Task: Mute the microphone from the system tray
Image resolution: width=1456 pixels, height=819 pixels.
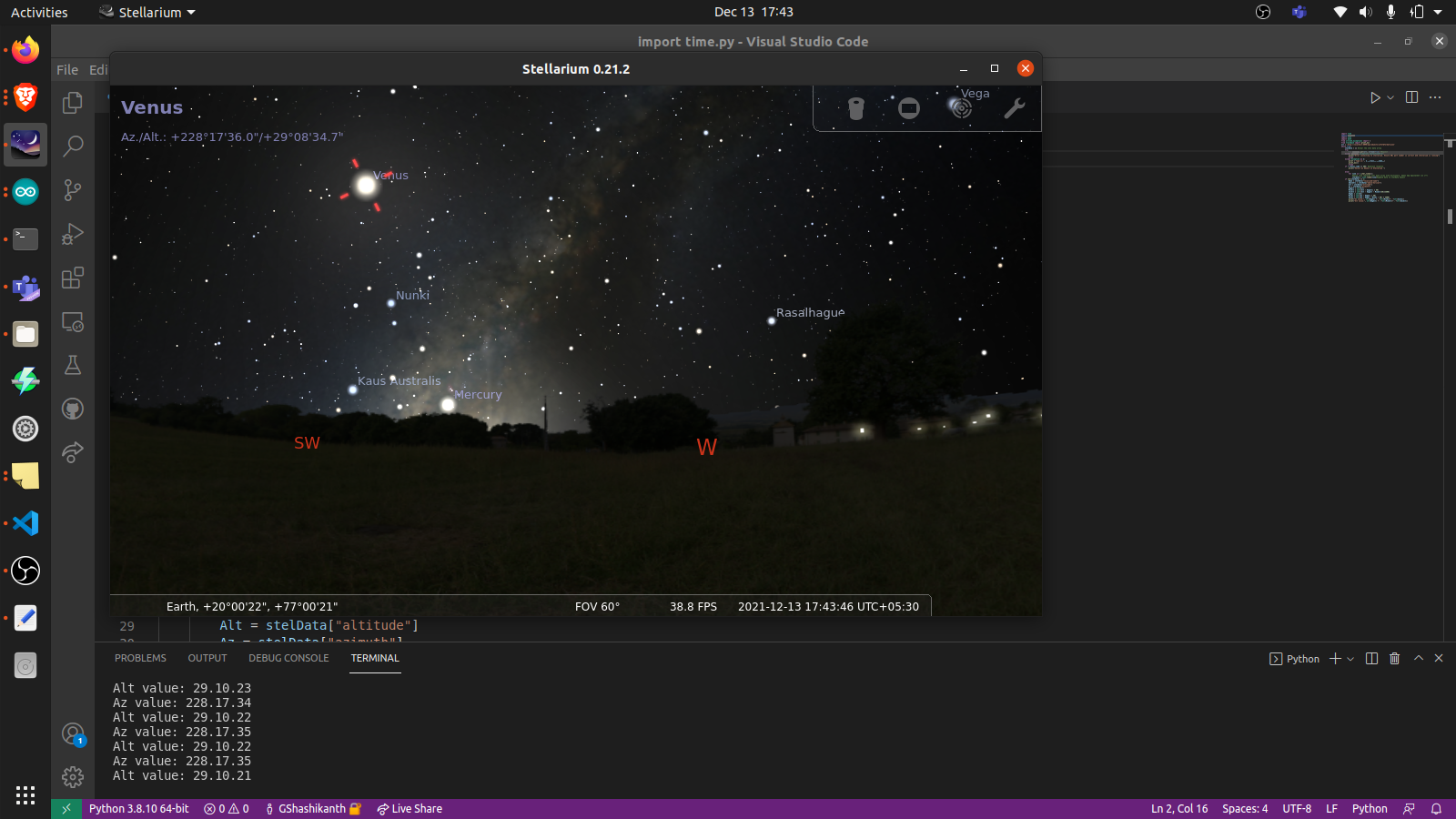Action: pyautogui.click(x=1390, y=12)
